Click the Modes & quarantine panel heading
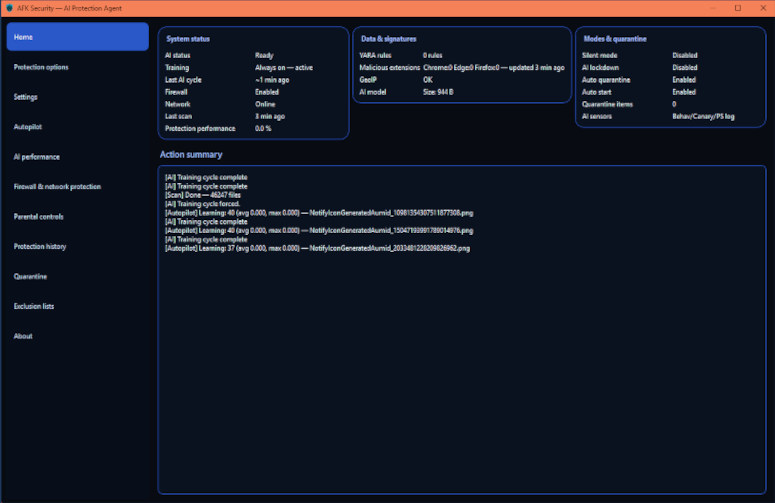The width and height of the screenshot is (775, 503). click(x=614, y=39)
